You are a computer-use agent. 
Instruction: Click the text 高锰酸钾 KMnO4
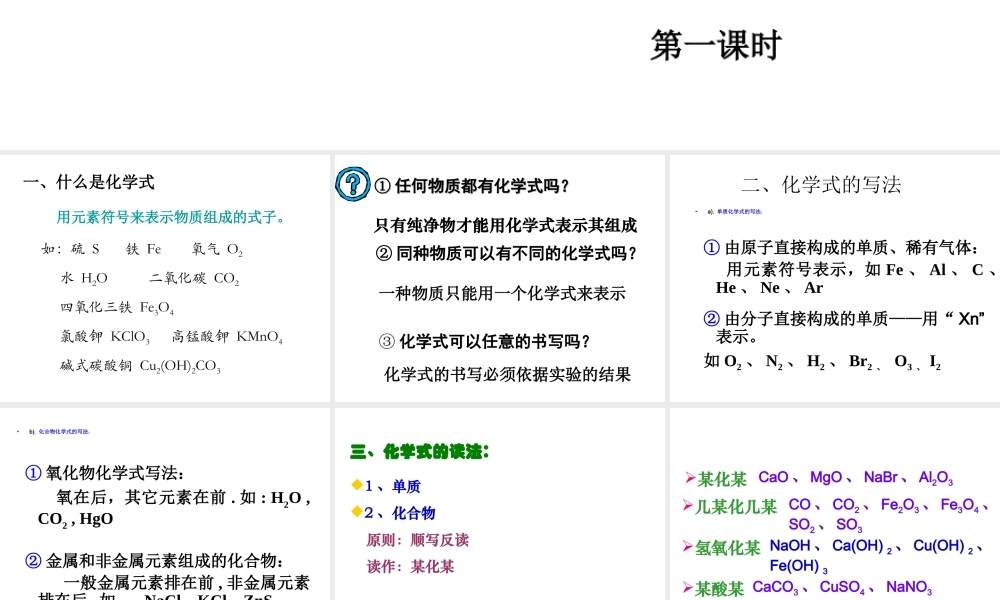227,337
